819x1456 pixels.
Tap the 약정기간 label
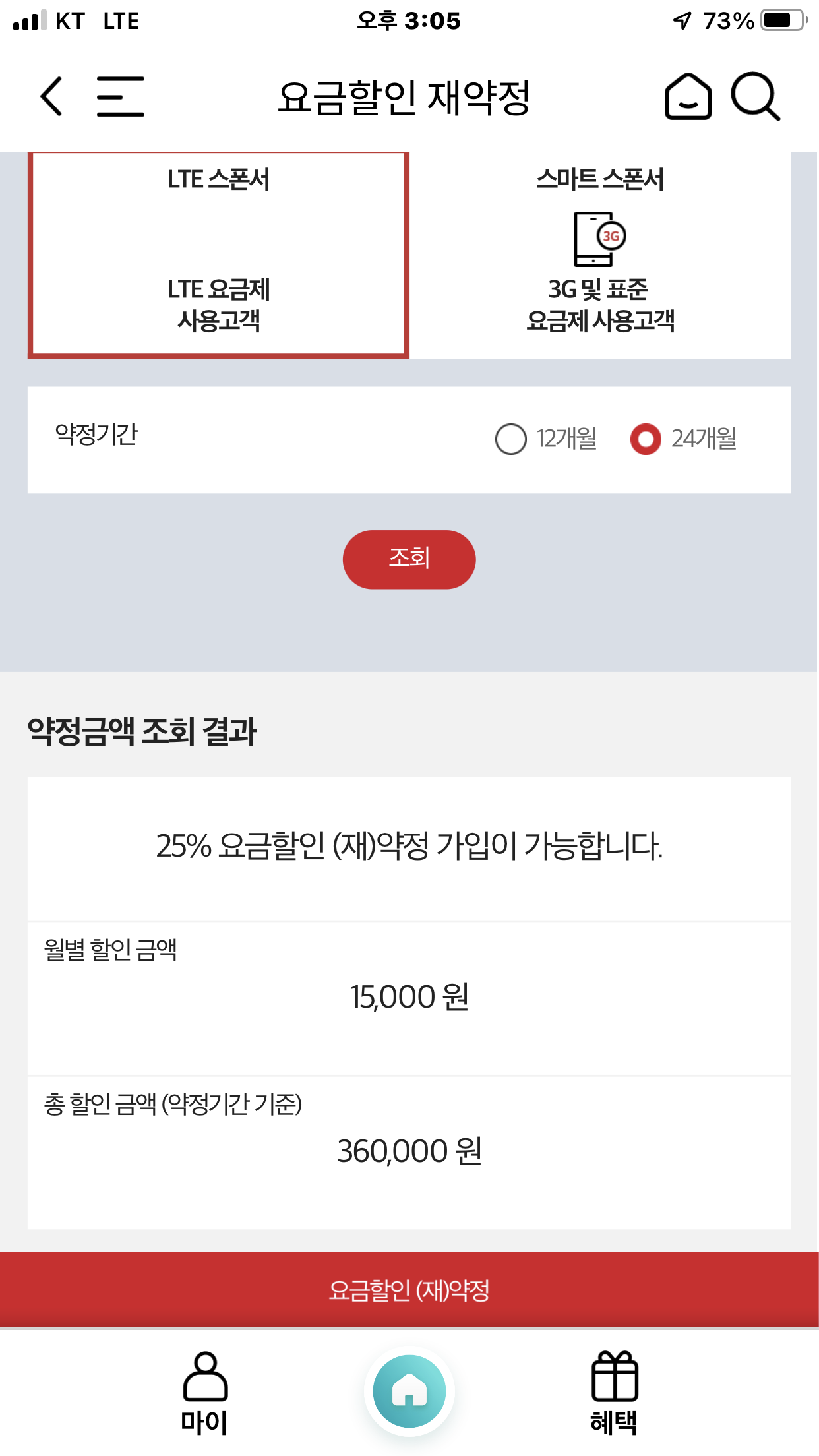click(x=96, y=434)
